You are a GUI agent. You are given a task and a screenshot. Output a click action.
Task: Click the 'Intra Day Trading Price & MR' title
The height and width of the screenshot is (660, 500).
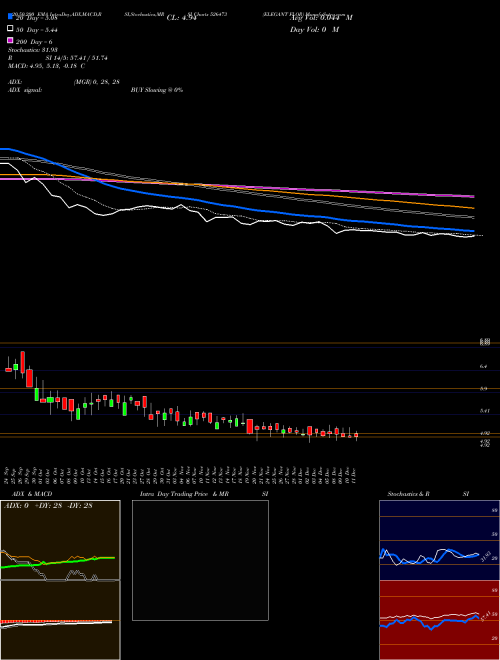pos(184,494)
